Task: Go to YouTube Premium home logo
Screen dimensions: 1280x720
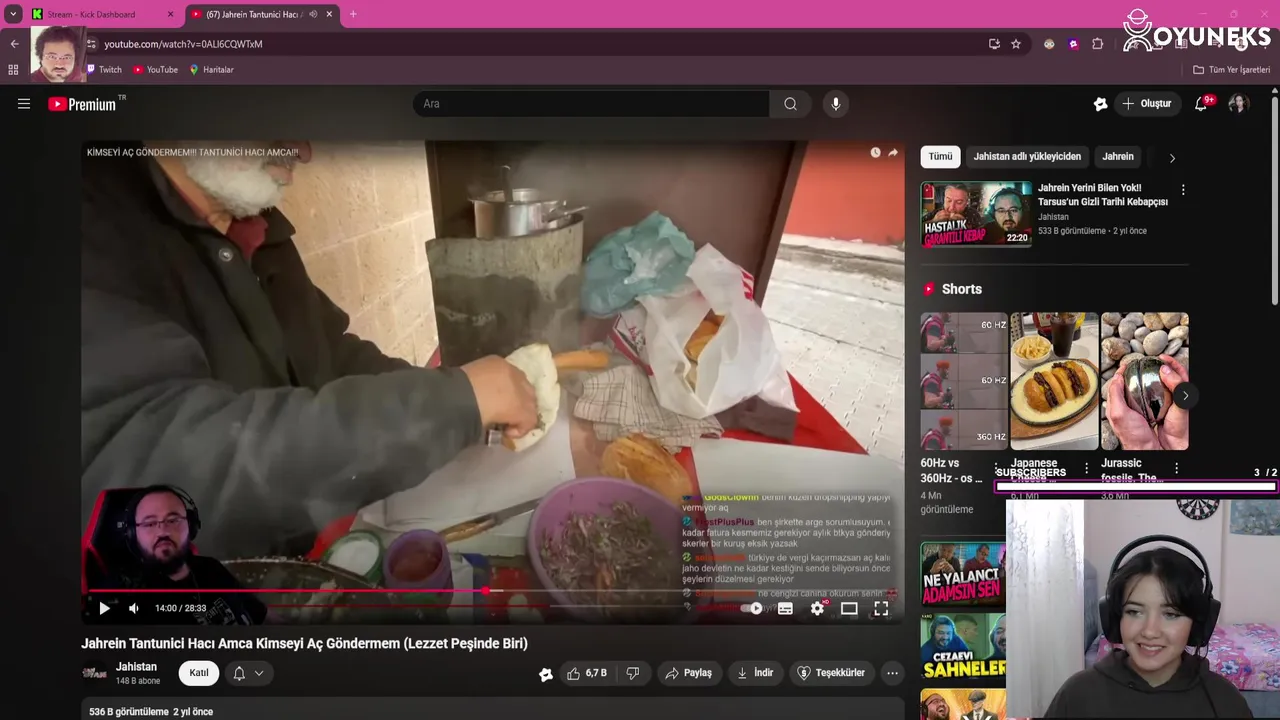Action: click(x=82, y=104)
